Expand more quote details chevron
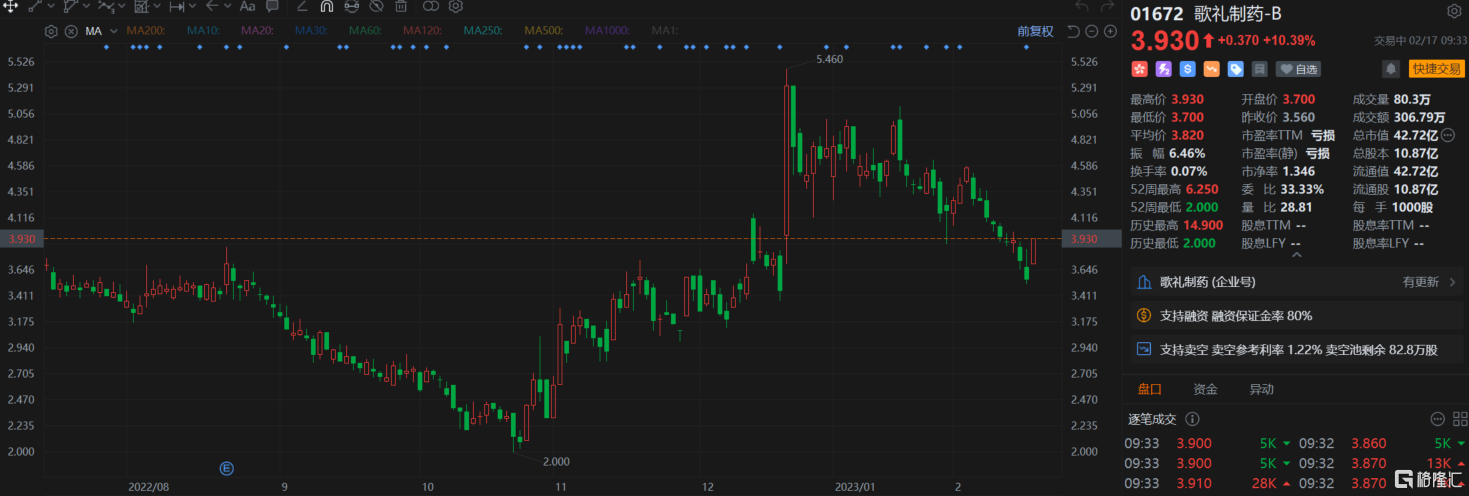Screen dimensions: 1469x496 pos(1296,256)
